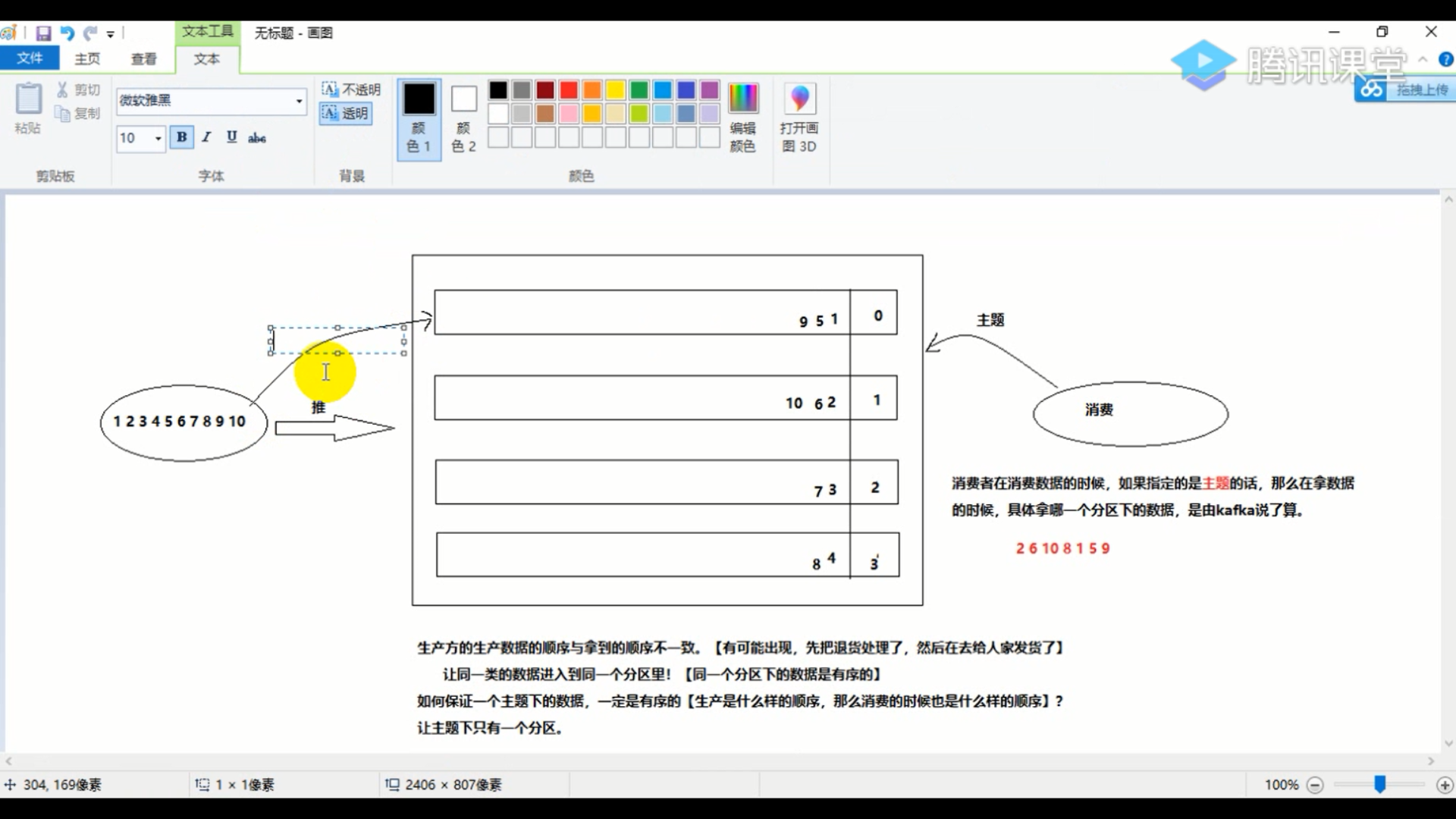
Task: Expand the quick access toolbar customize arrow
Action: (111, 33)
